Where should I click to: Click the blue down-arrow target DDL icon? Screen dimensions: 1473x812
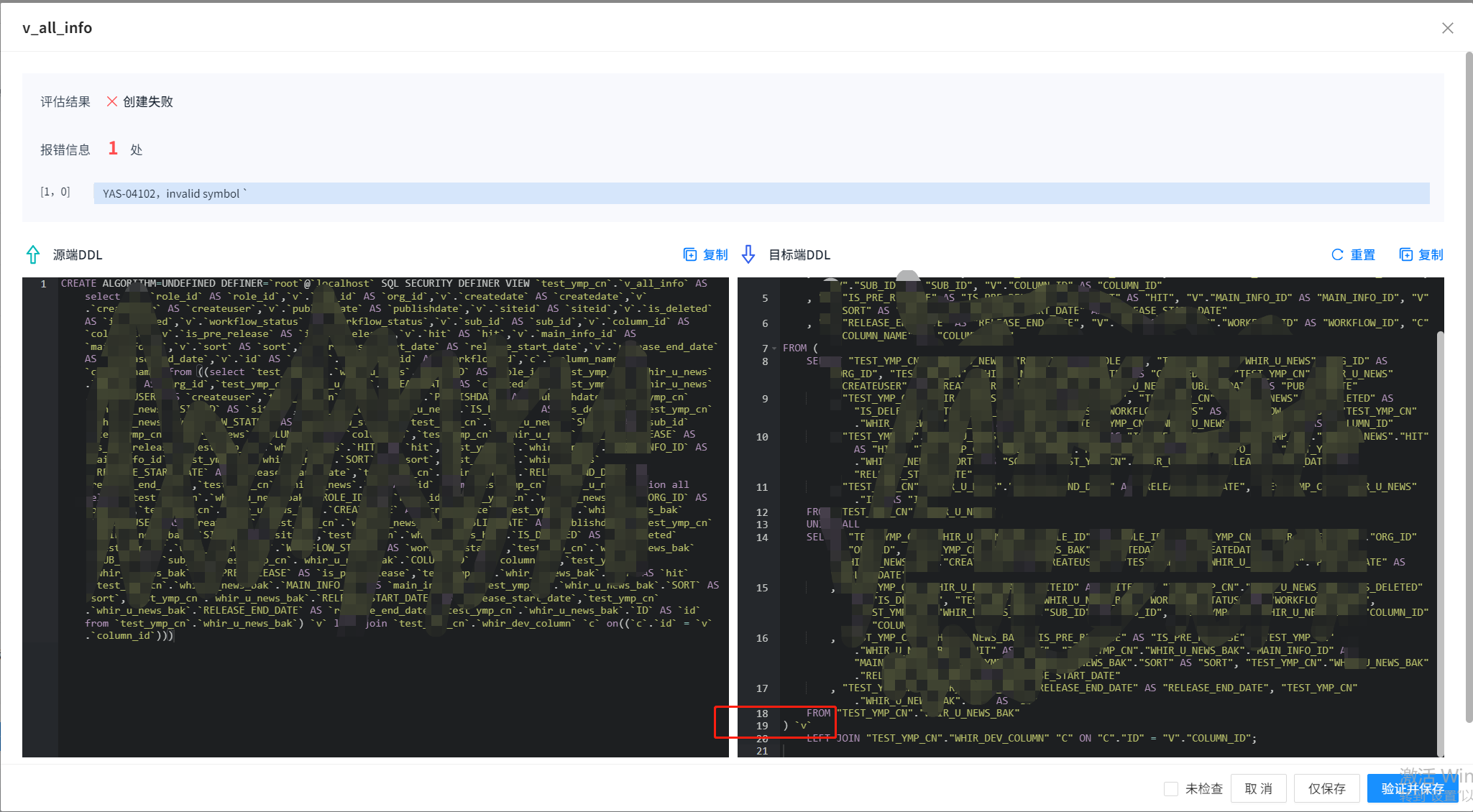[748, 254]
